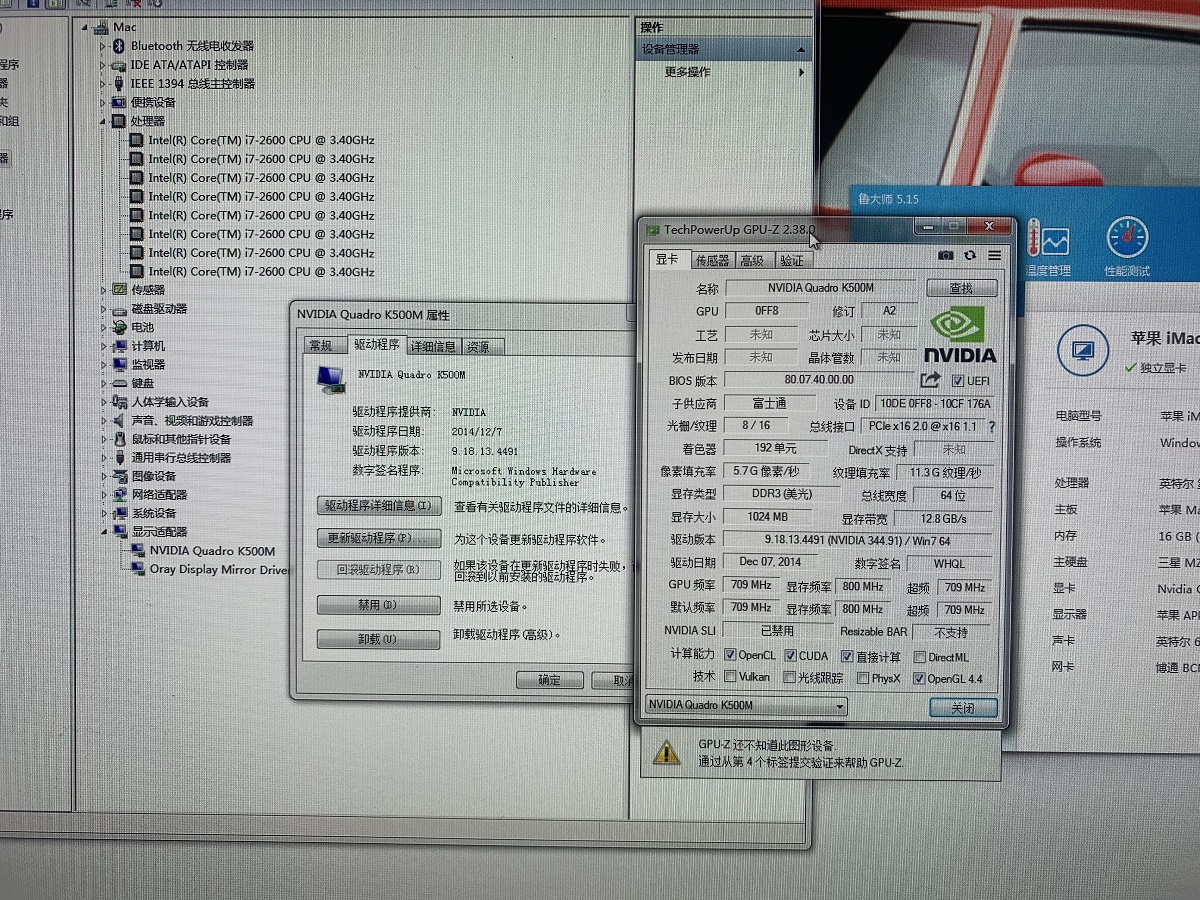Expand the 磁盘驱动器 tree node
The width and height of the screenshot is (1200, 900).
click(x=103, y=309)
